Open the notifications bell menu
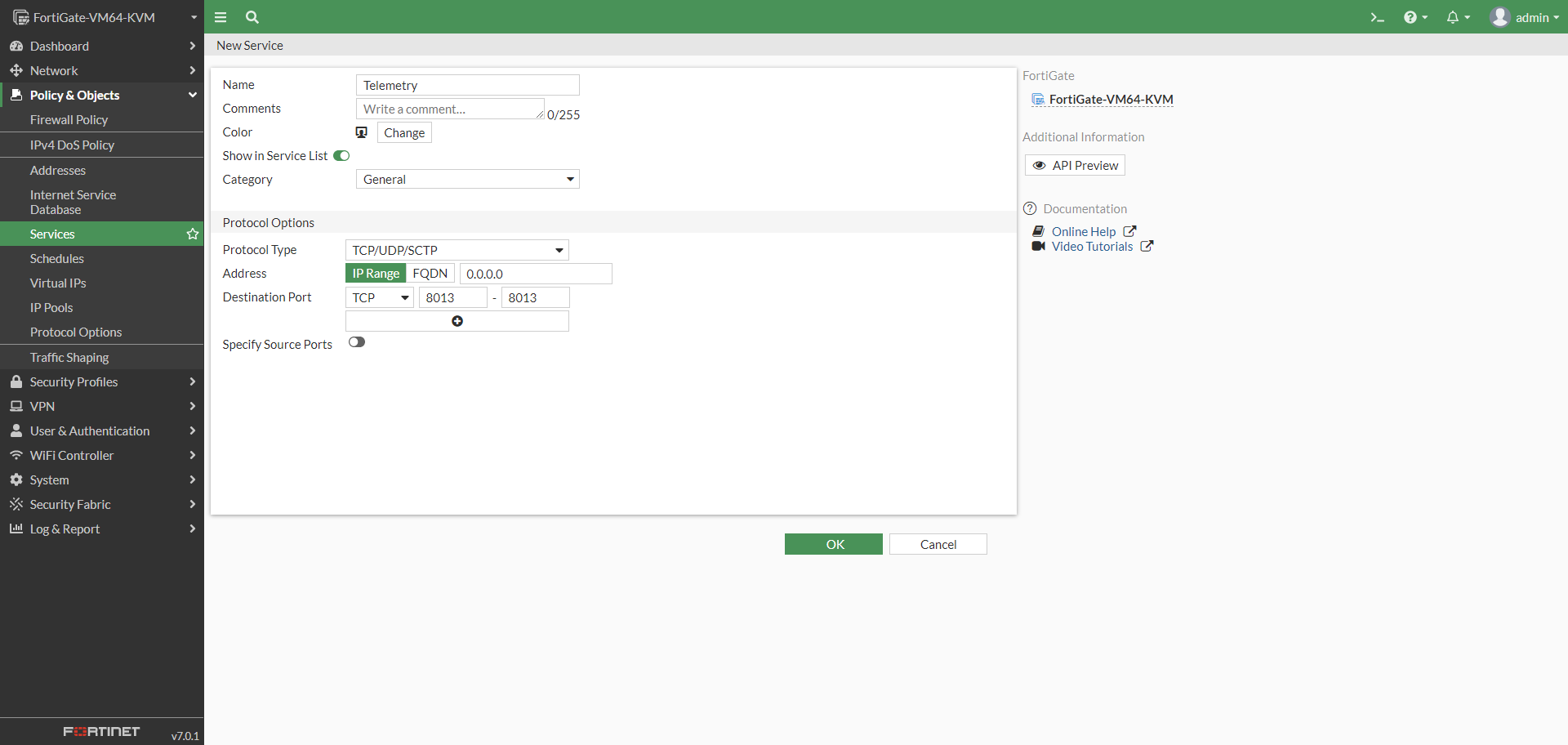 tap(1458, 17)
